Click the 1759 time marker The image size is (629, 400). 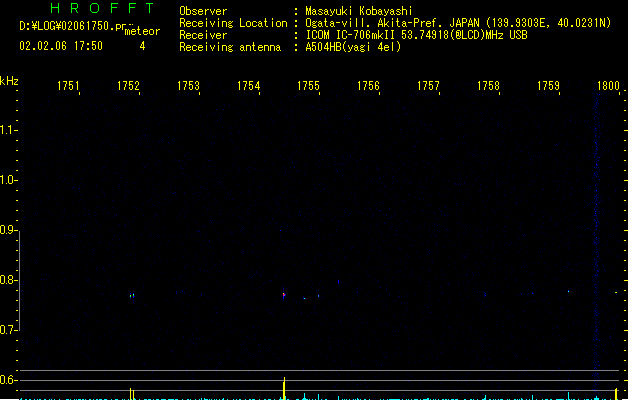(548, 86)
